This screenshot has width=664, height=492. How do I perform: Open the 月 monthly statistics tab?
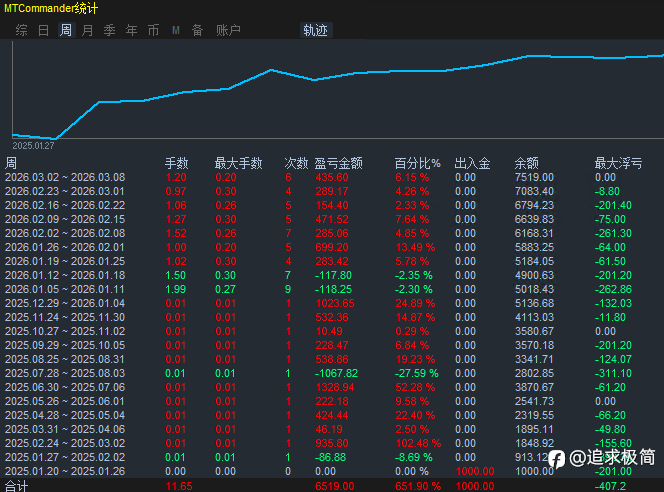pyautogui.click(x=87, y=30)
